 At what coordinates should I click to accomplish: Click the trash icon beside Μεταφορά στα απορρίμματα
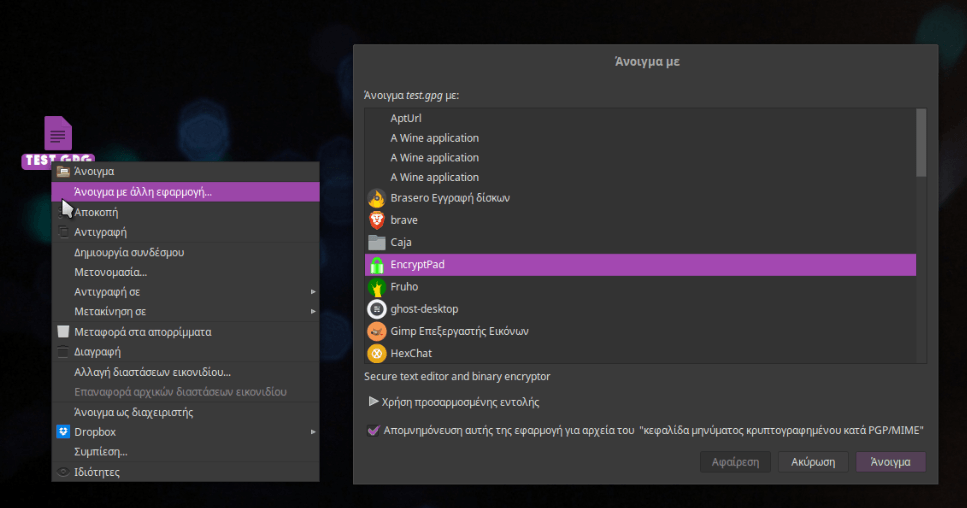(63, 332)
